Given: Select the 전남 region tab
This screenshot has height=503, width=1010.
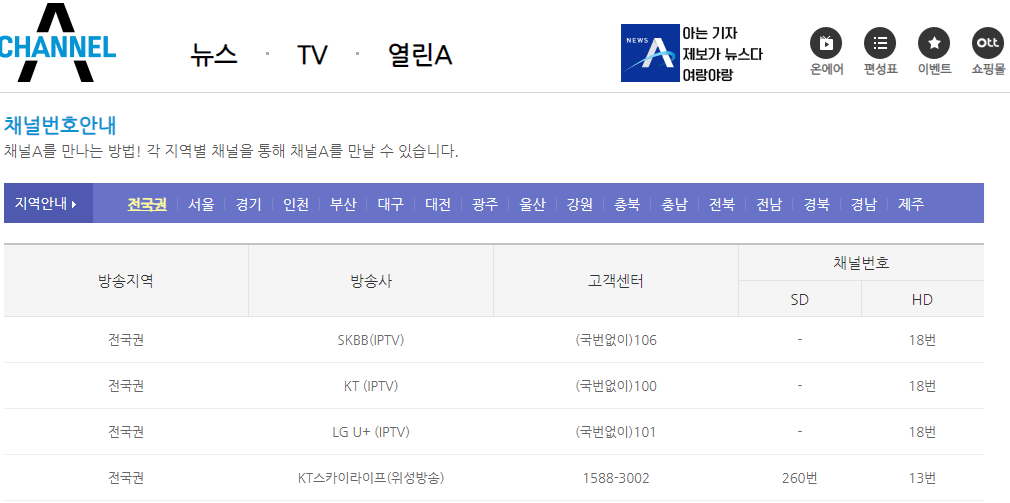Looking at the screenshot, I should [769, 204].
